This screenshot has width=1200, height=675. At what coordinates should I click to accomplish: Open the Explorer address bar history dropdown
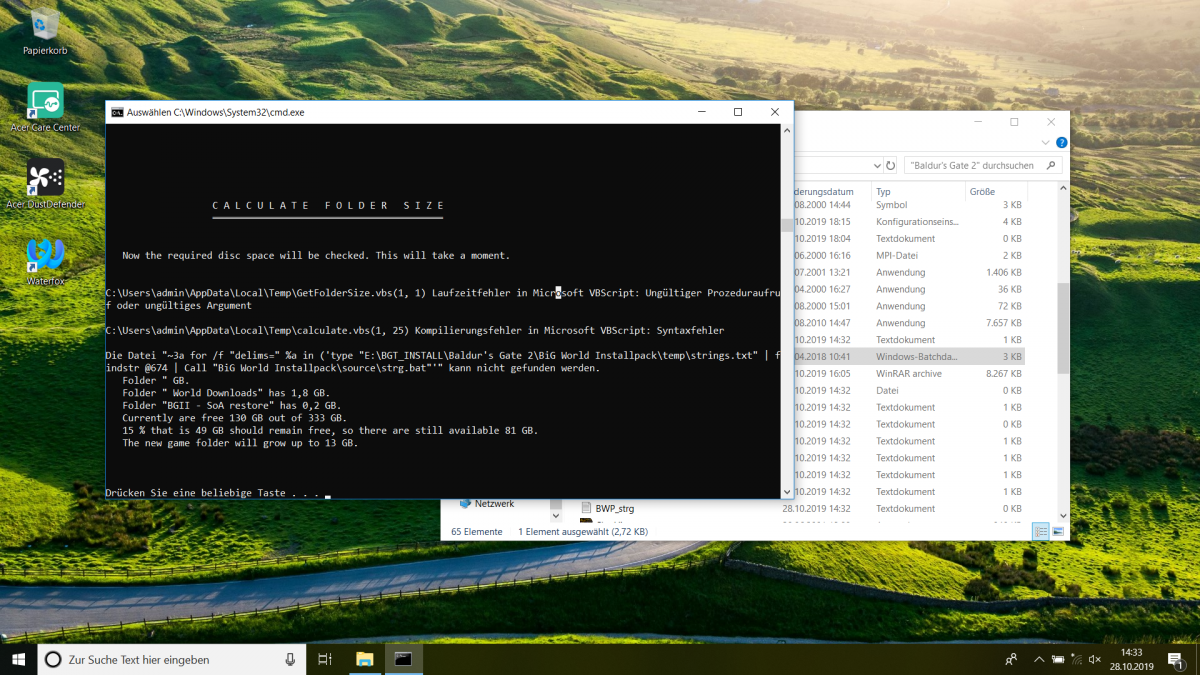(x=877, y=166)
